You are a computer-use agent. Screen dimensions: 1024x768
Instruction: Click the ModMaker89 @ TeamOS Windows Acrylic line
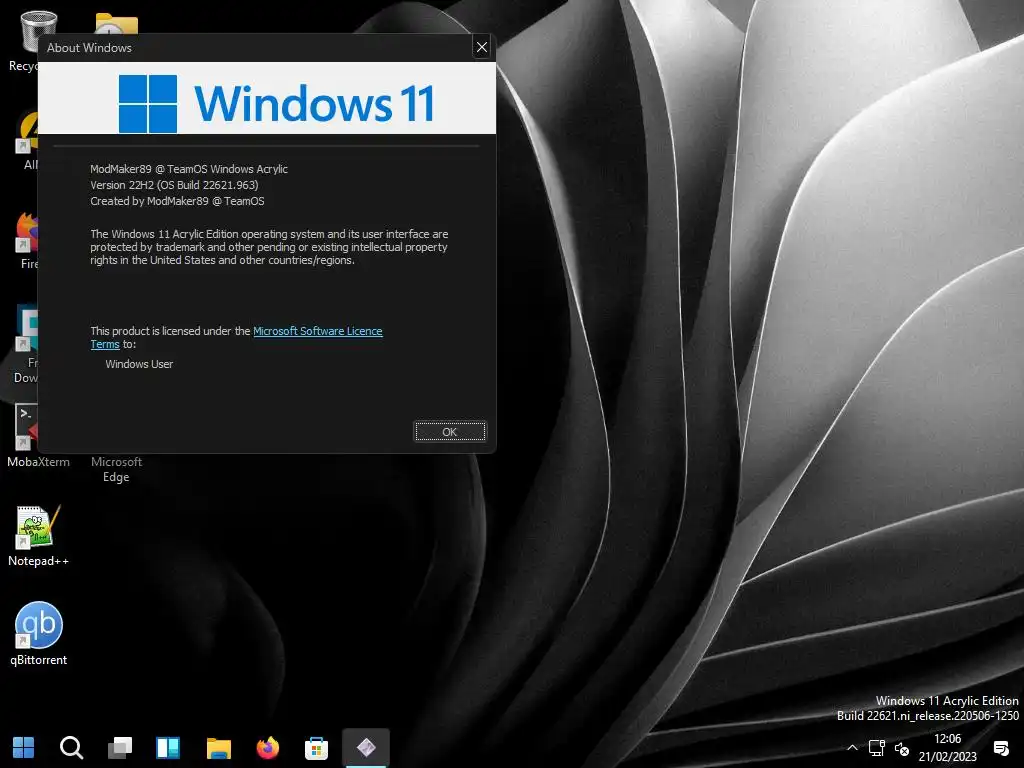[x=189, y=168]
